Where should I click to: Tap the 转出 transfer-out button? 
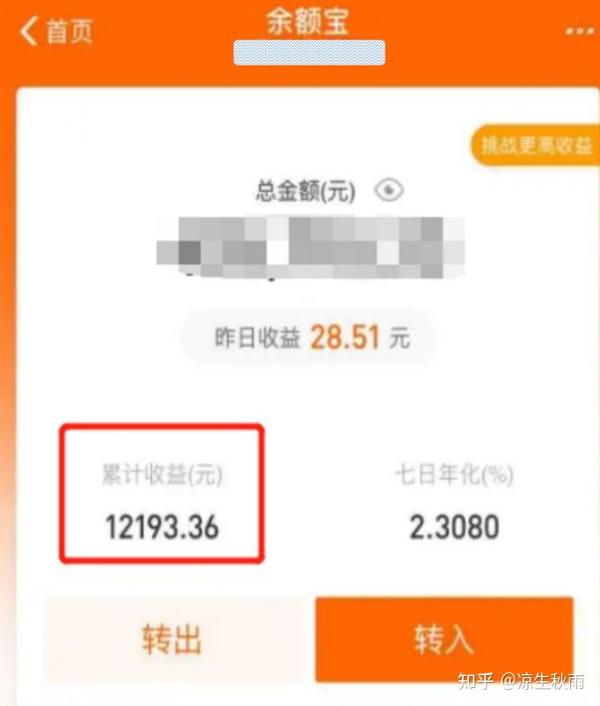172,639
